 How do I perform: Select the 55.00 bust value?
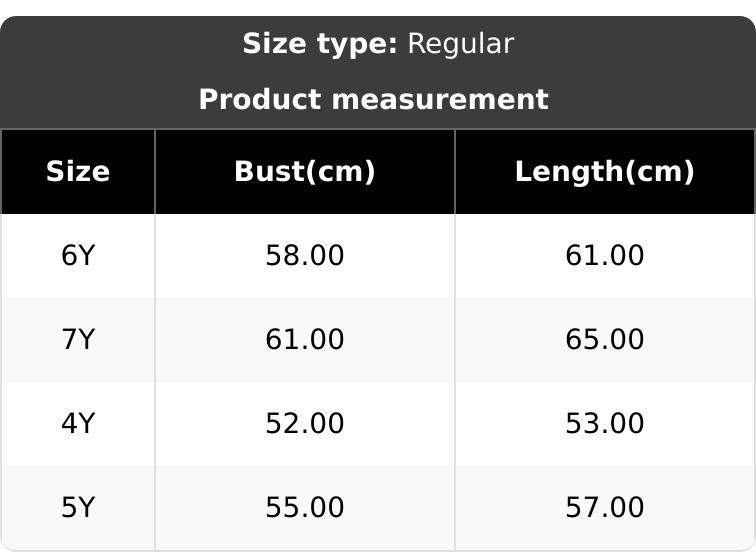tap(305, 508)
